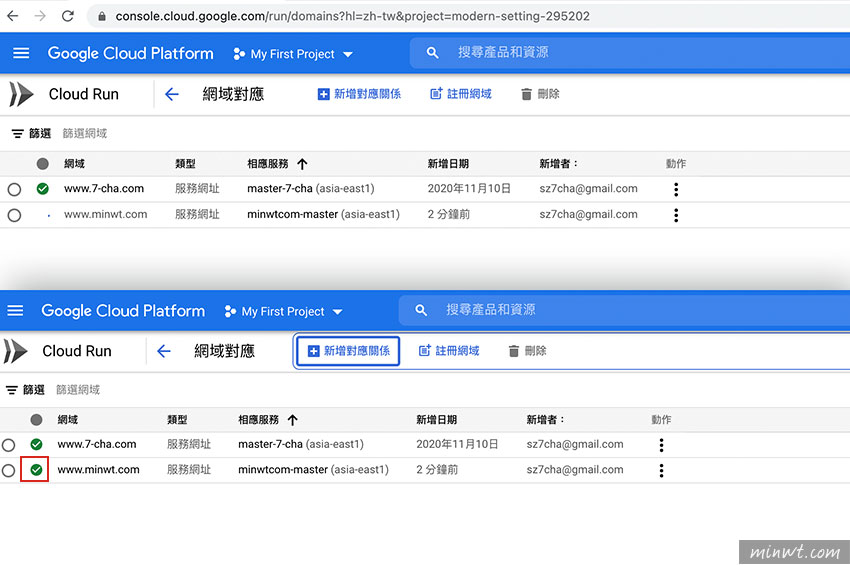850x565 pixels.
Task: Click the back arrow beside 網域對應 in lower panel
Action: click(x=164, y=351)
